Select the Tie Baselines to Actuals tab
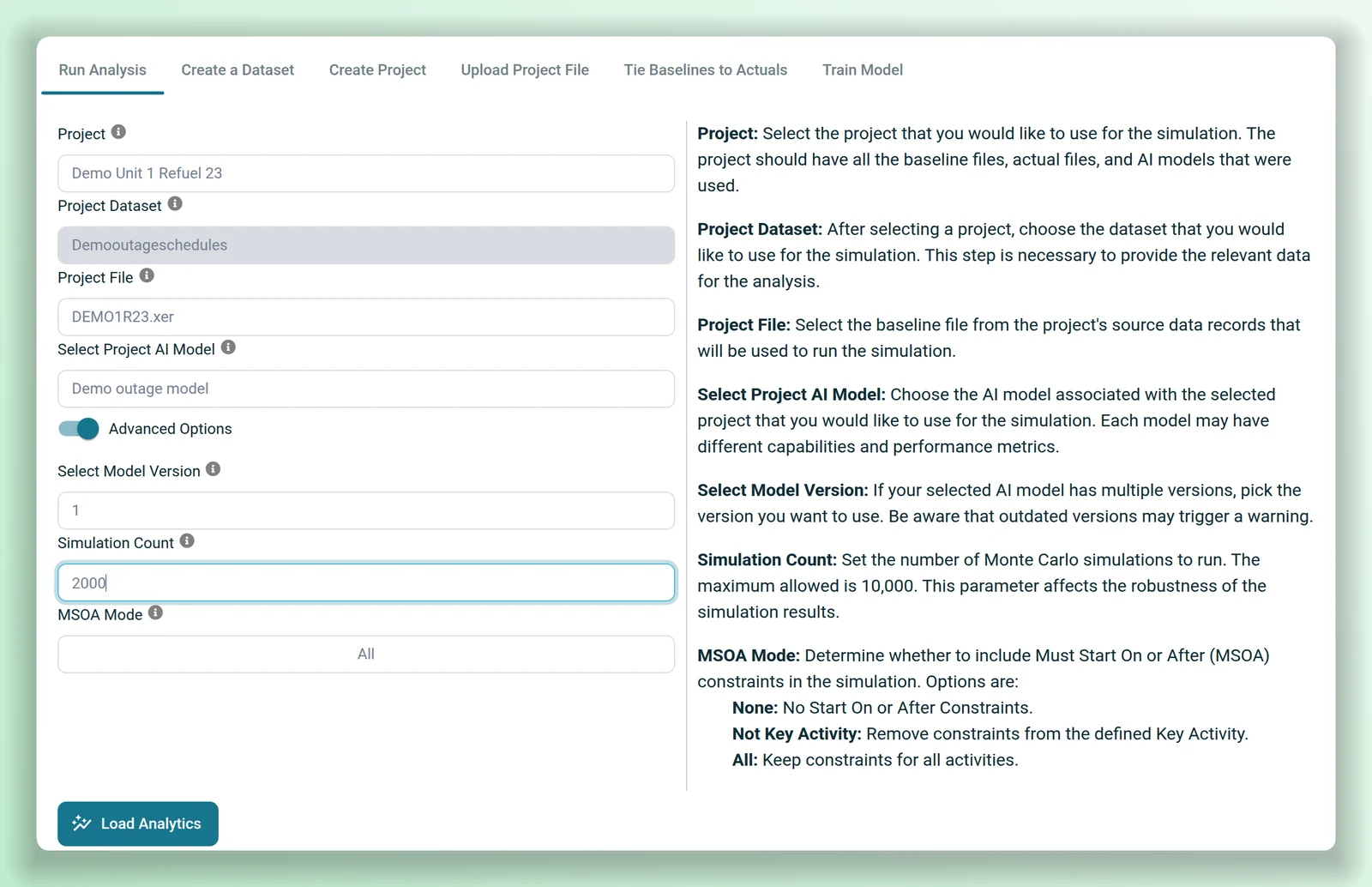The image size is (1372, 887). pos(706,70)
